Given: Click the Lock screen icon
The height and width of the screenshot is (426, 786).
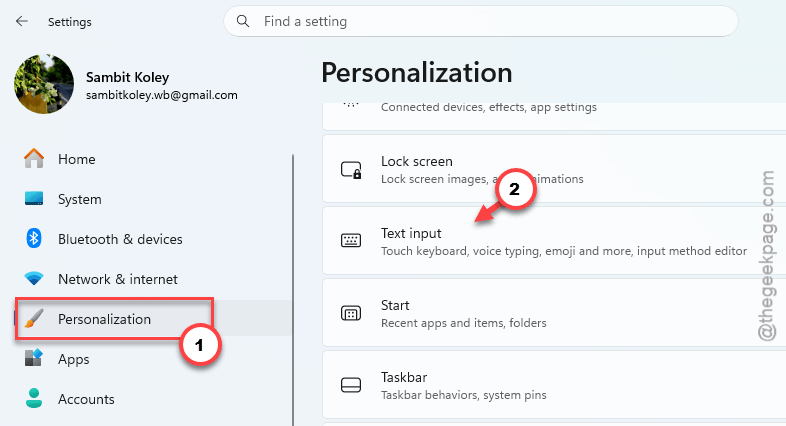Looking at the screenshot, I should click(x=351, y=170).
